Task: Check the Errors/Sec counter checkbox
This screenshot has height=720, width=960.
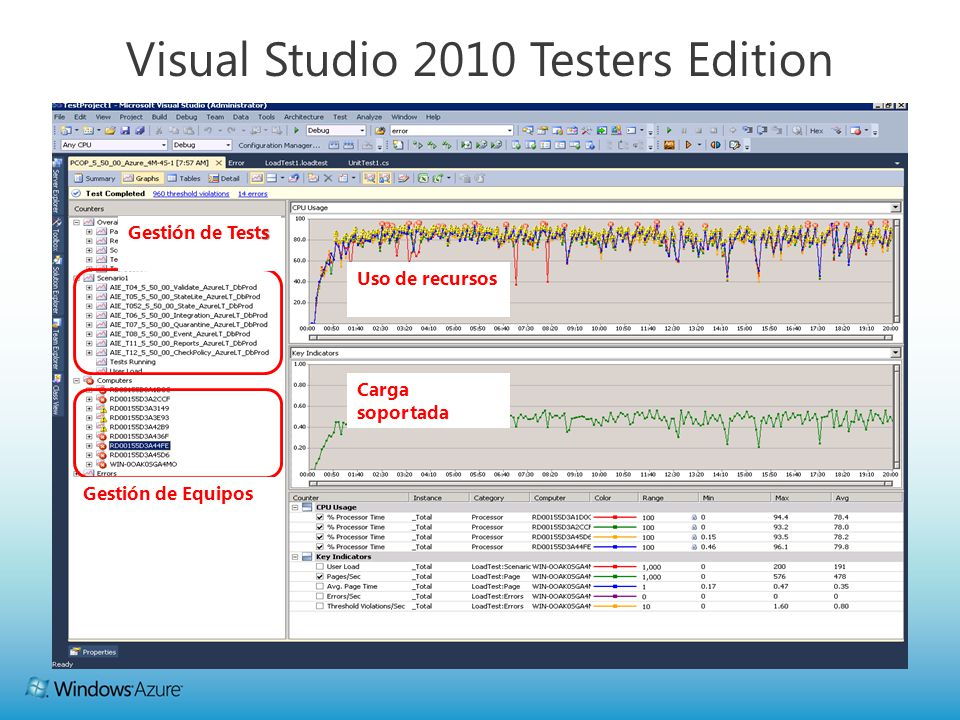Action: tap(320, 596)
